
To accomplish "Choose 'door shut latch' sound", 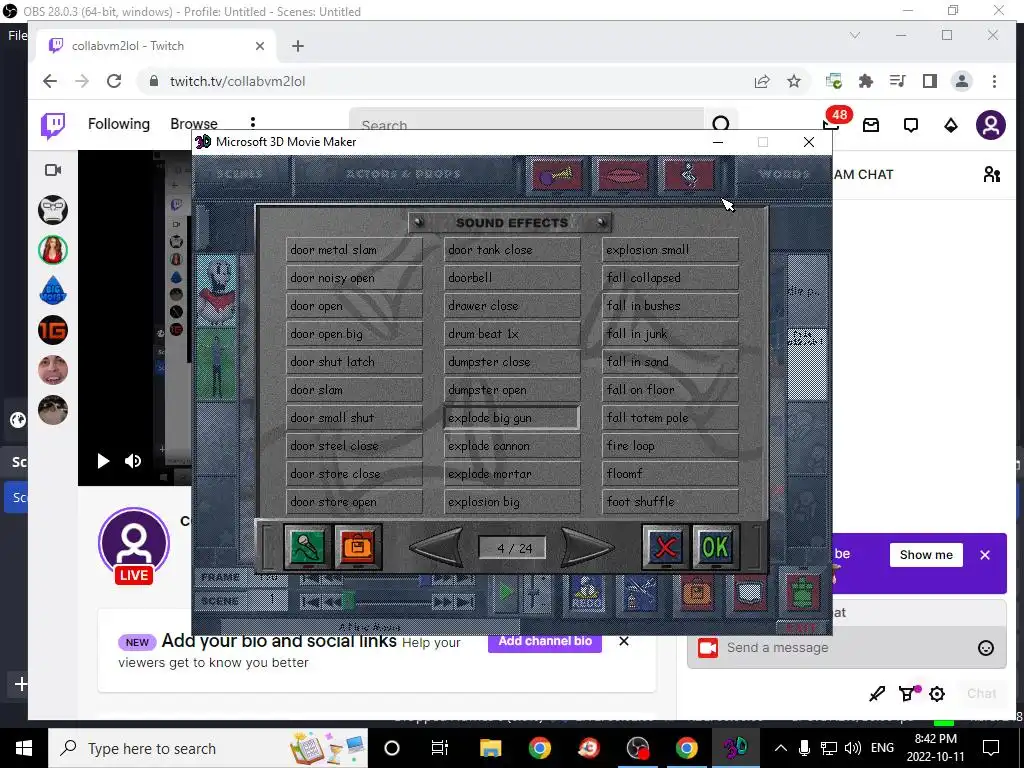I will pyautogui.click(x=354, y=362).
